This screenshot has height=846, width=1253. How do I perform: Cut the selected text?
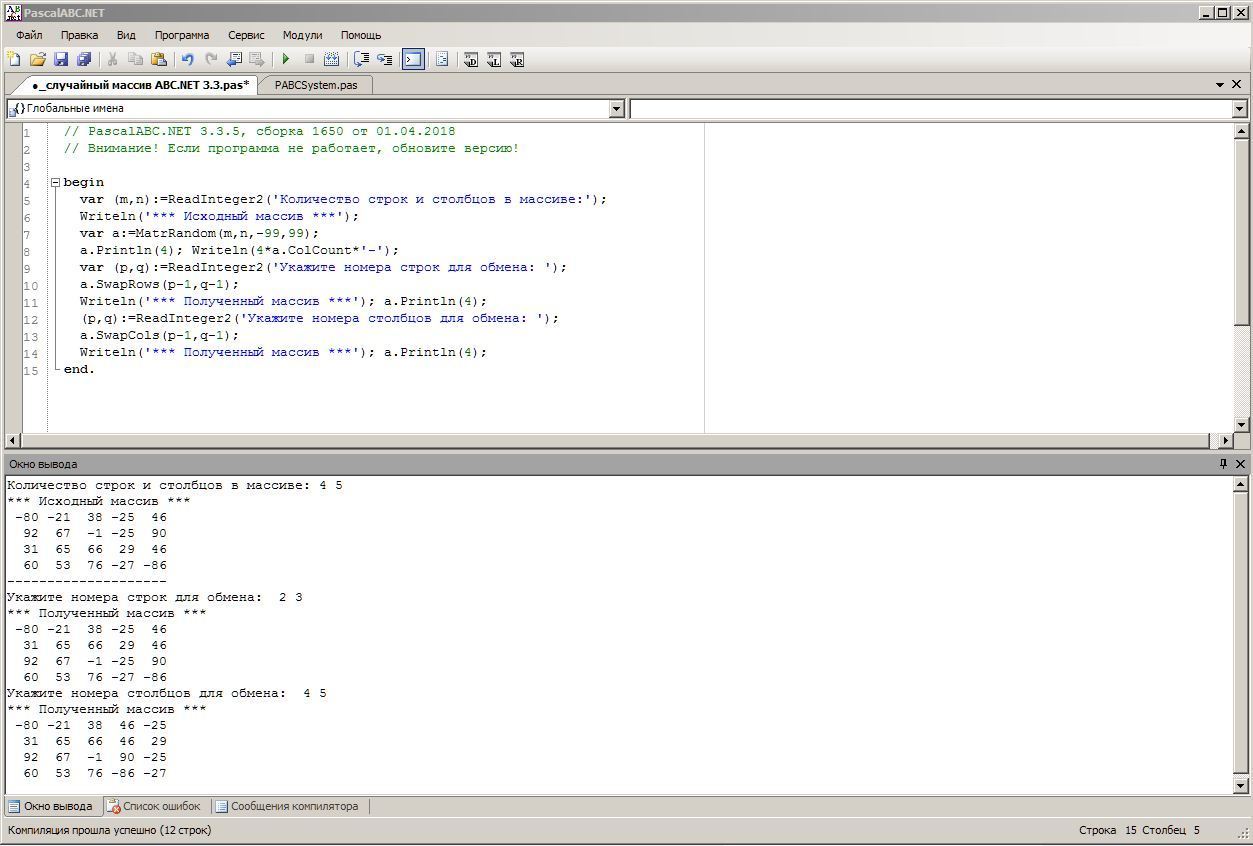[113, 60]
